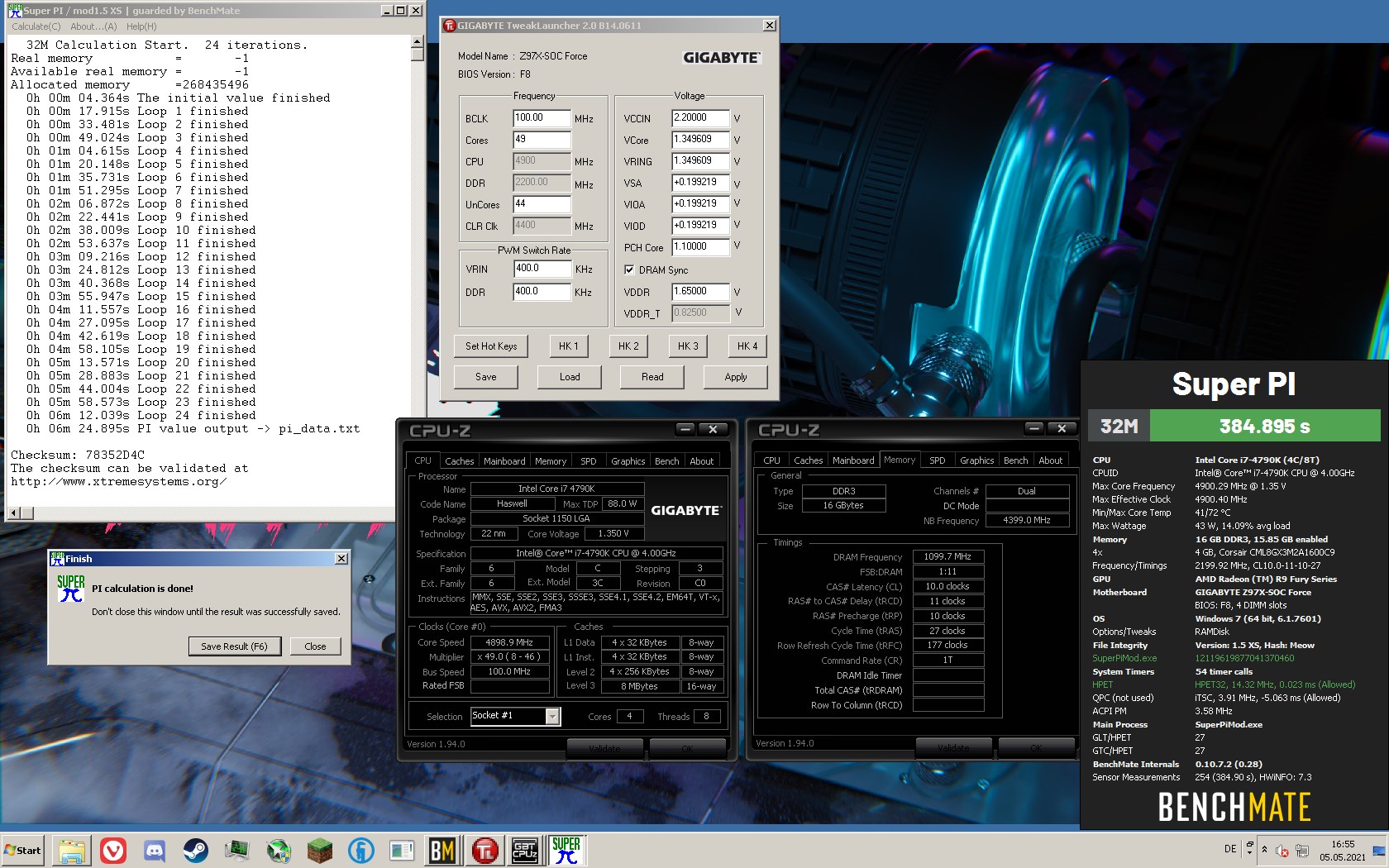Click Read in TweakLauncher
Screen dimensions: 1389x868
coord(652,377)
